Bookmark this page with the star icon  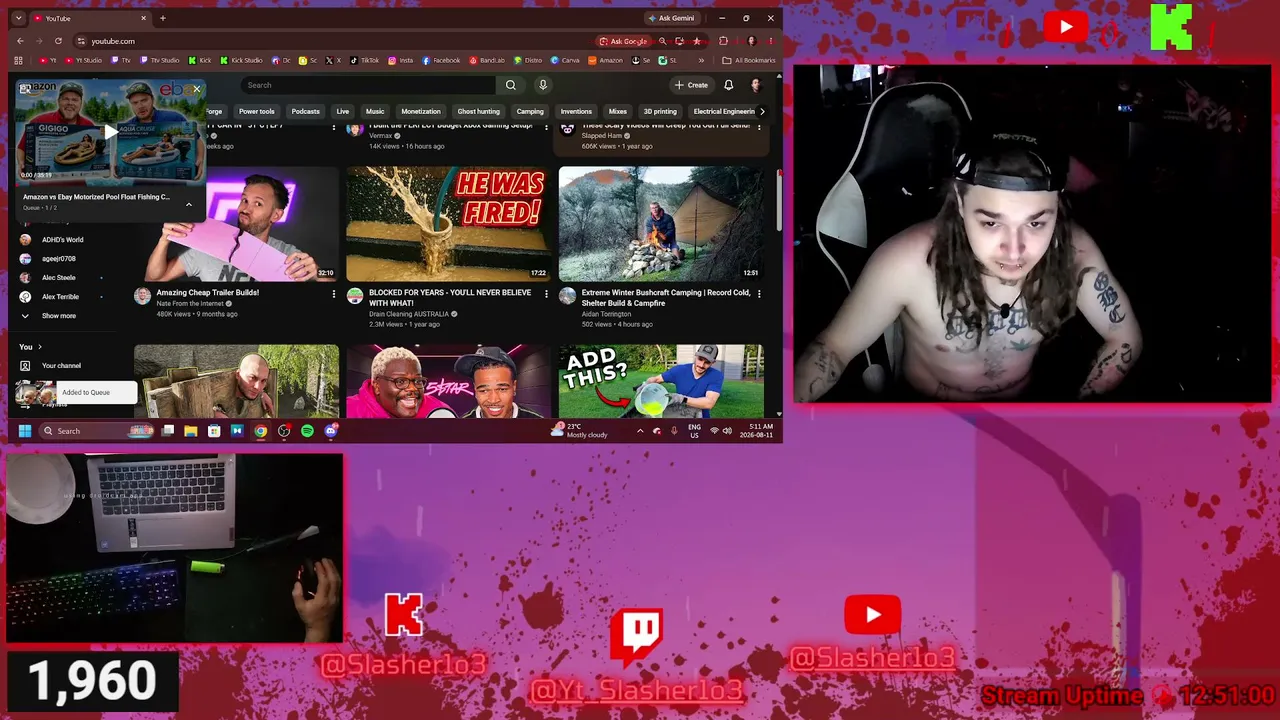(x=697, y=41)
